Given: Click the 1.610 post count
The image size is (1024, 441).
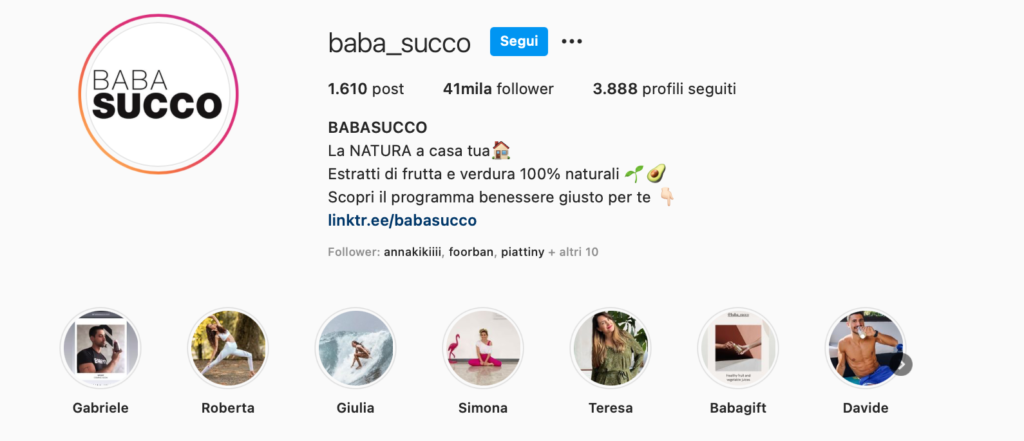Looking at the screenshot, I should point(366,89).
